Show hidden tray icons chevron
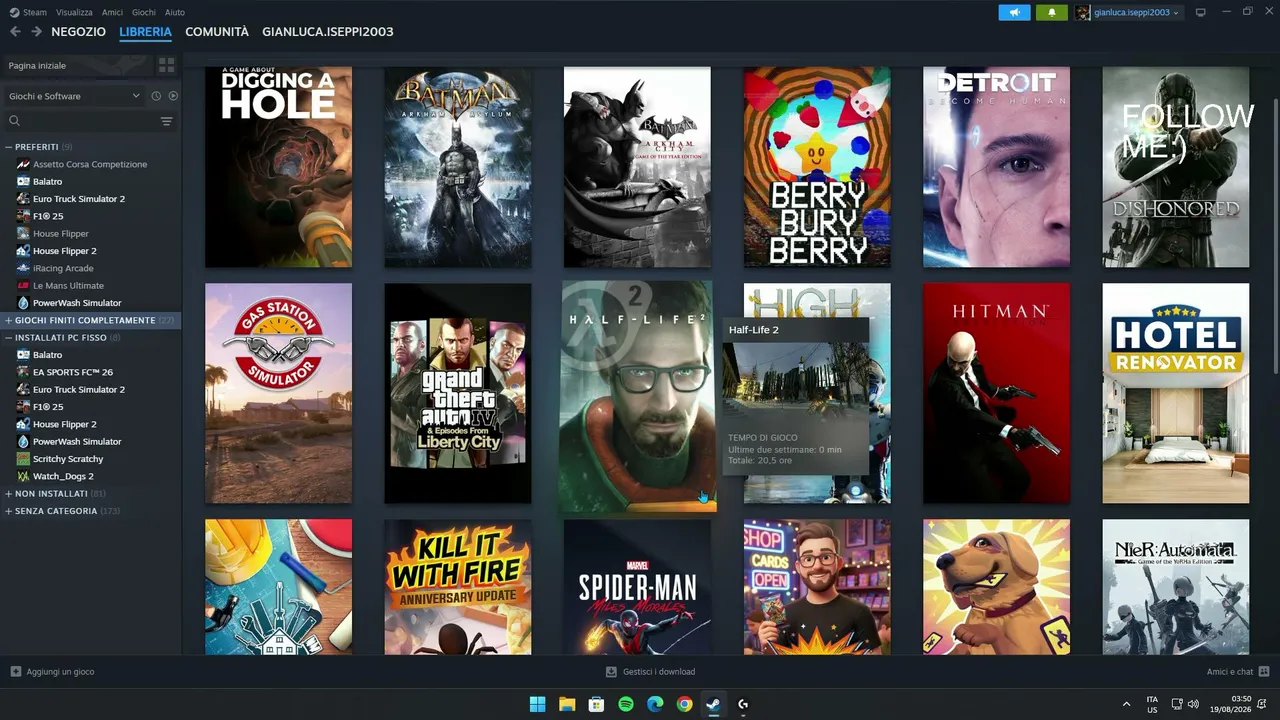The width and height of the screenshot is (1280, 720). point(1126,704)
